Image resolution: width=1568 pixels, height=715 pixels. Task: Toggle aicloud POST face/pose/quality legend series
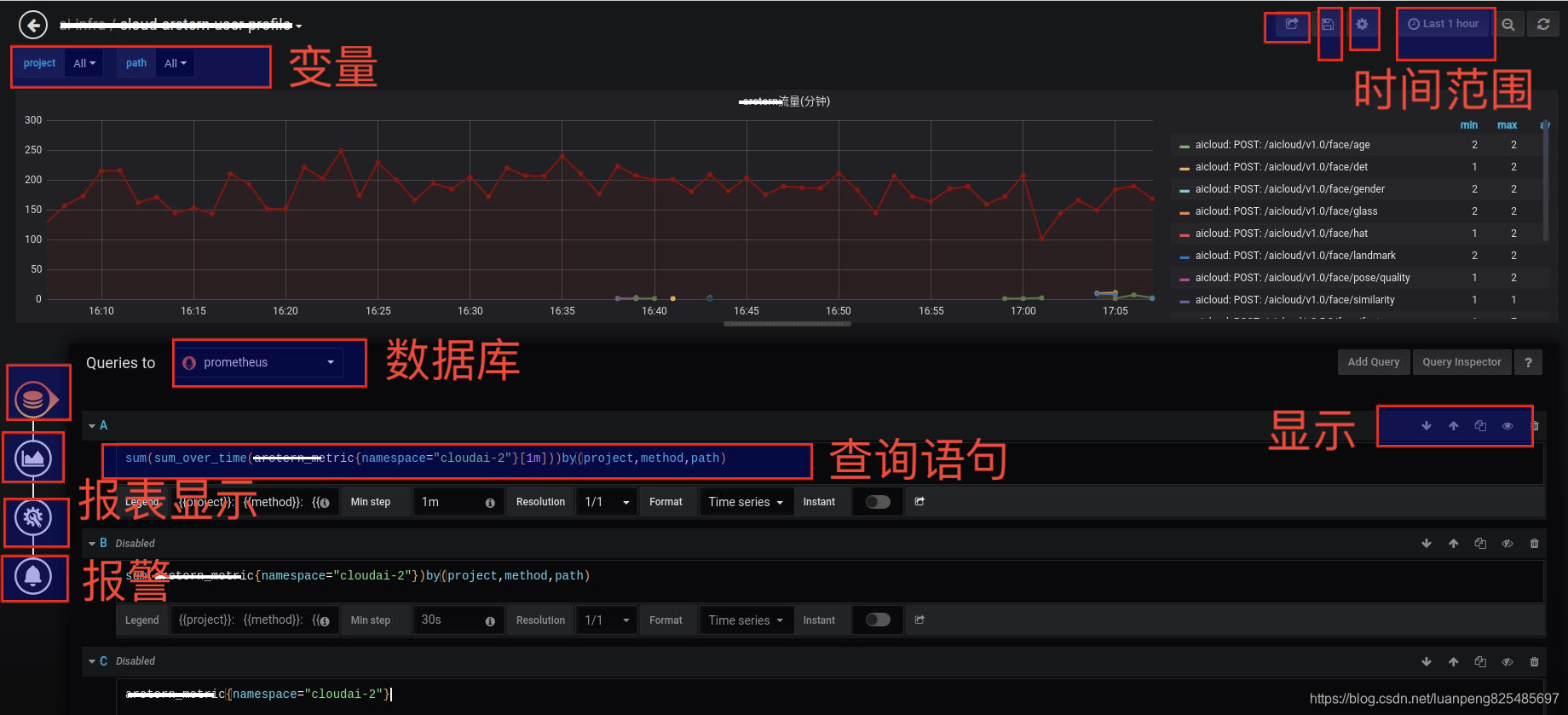pos(1302,278)
